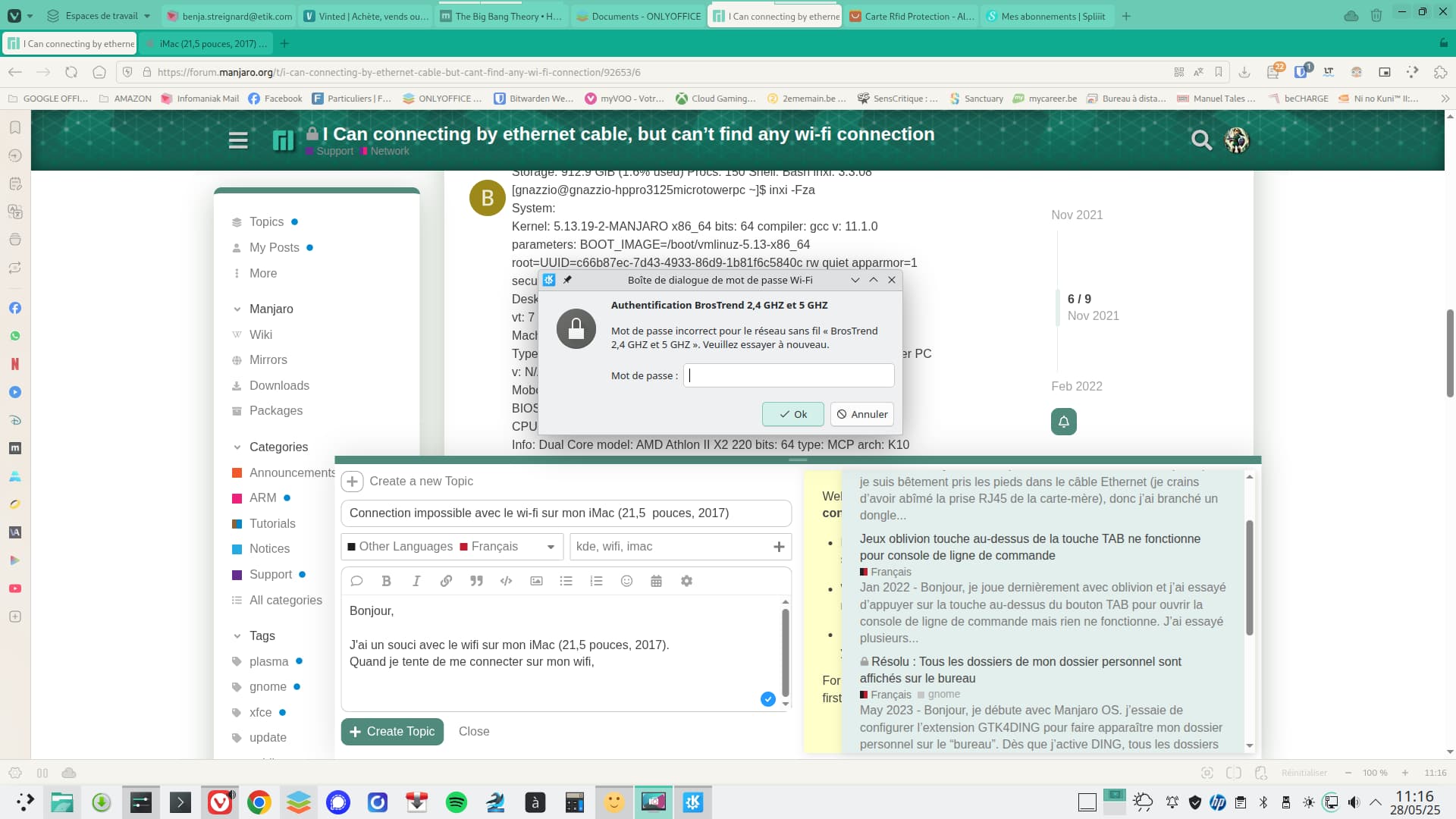The image size is (1456, 819).
Task: Open Spotify from the taskbar
Action: point(457,802)
